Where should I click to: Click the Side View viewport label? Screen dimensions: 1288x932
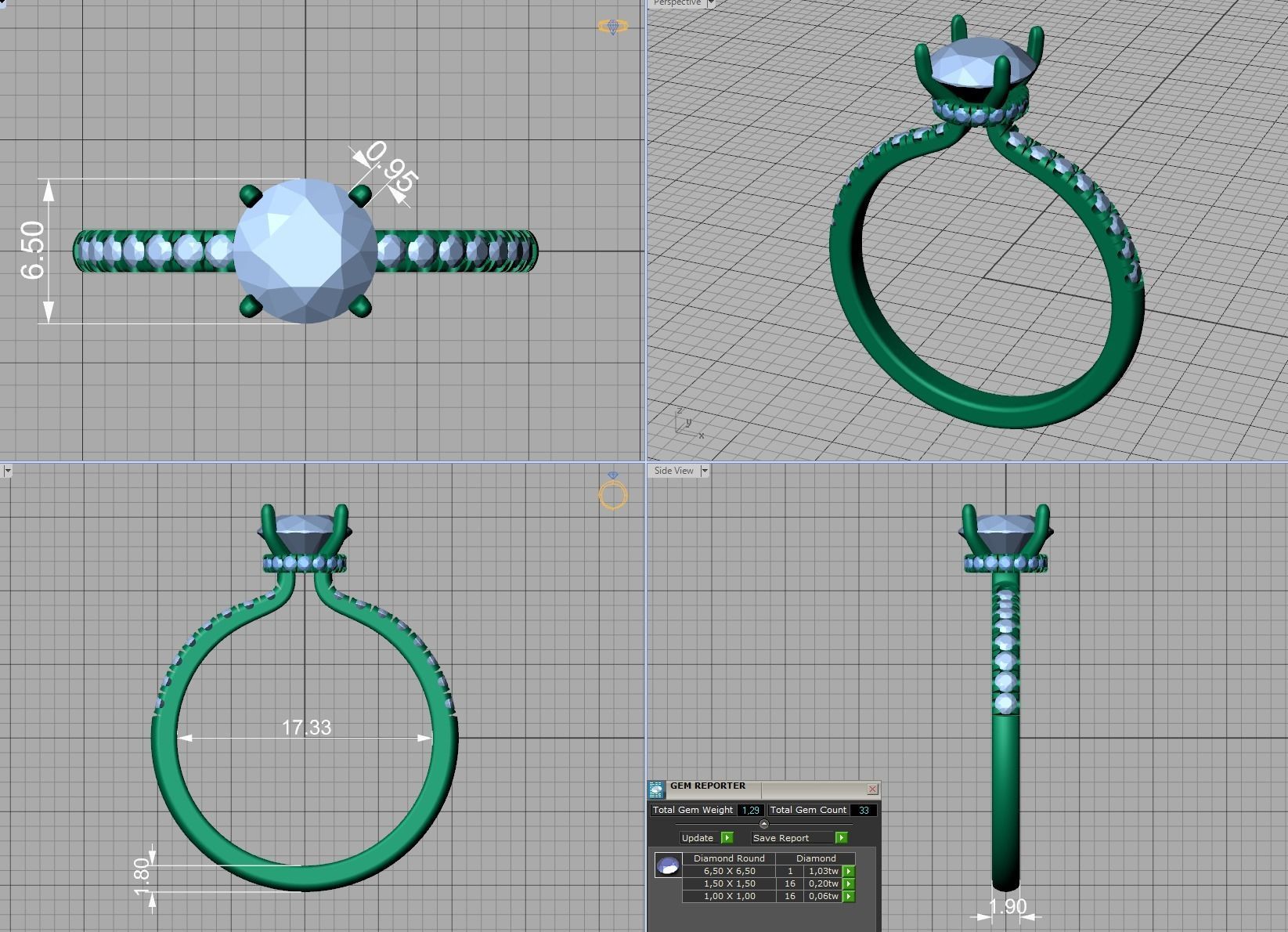[x=674, y=471]
